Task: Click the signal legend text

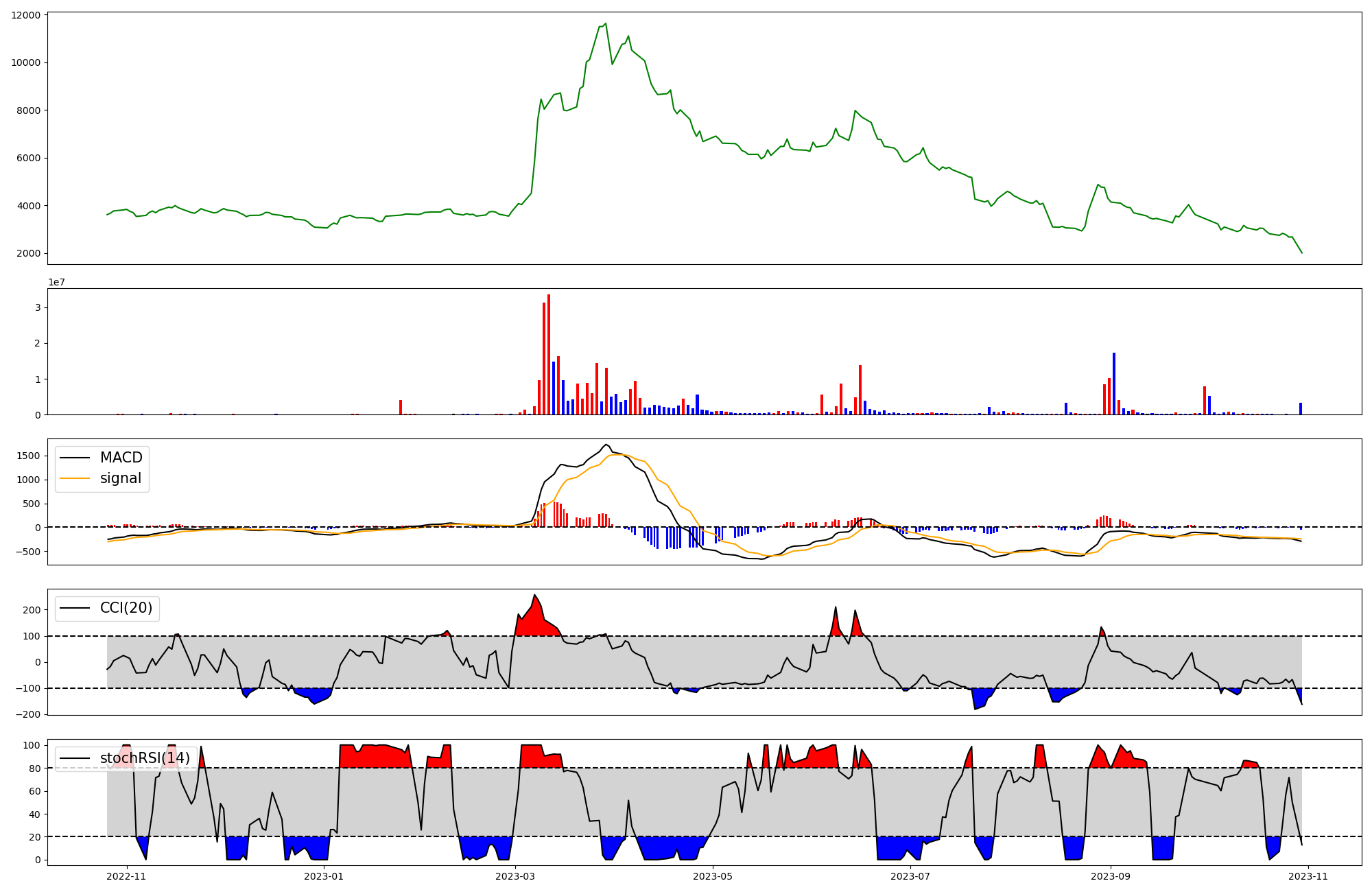Action: point(120,478)
